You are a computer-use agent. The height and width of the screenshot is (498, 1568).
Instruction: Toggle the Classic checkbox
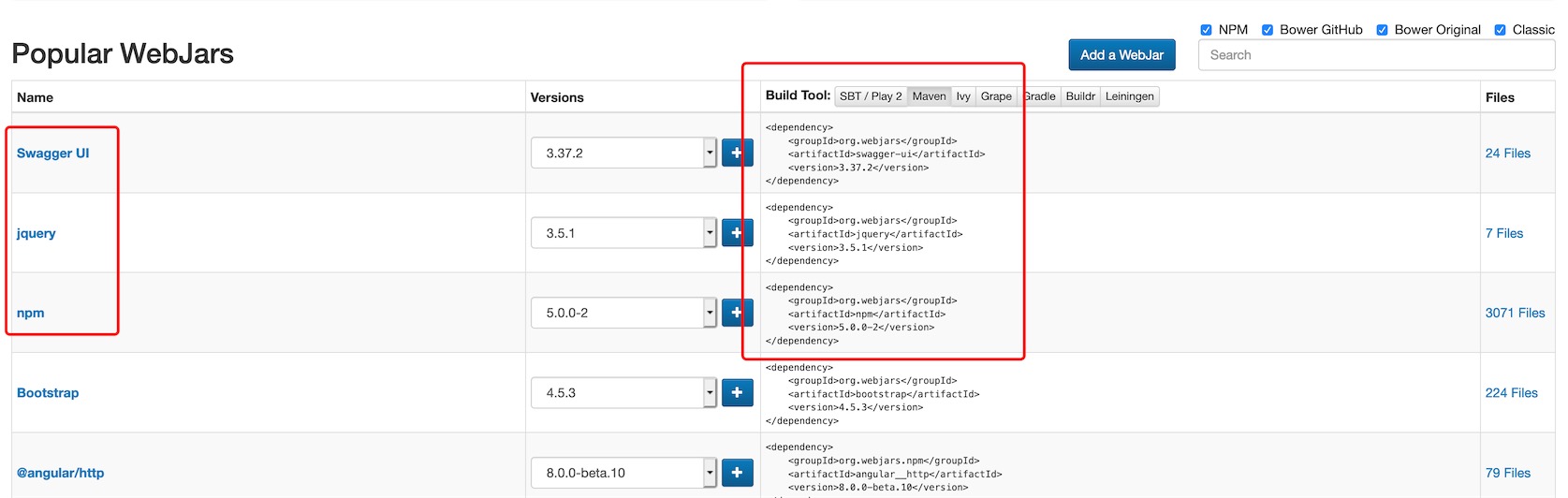click(1500, 30)
